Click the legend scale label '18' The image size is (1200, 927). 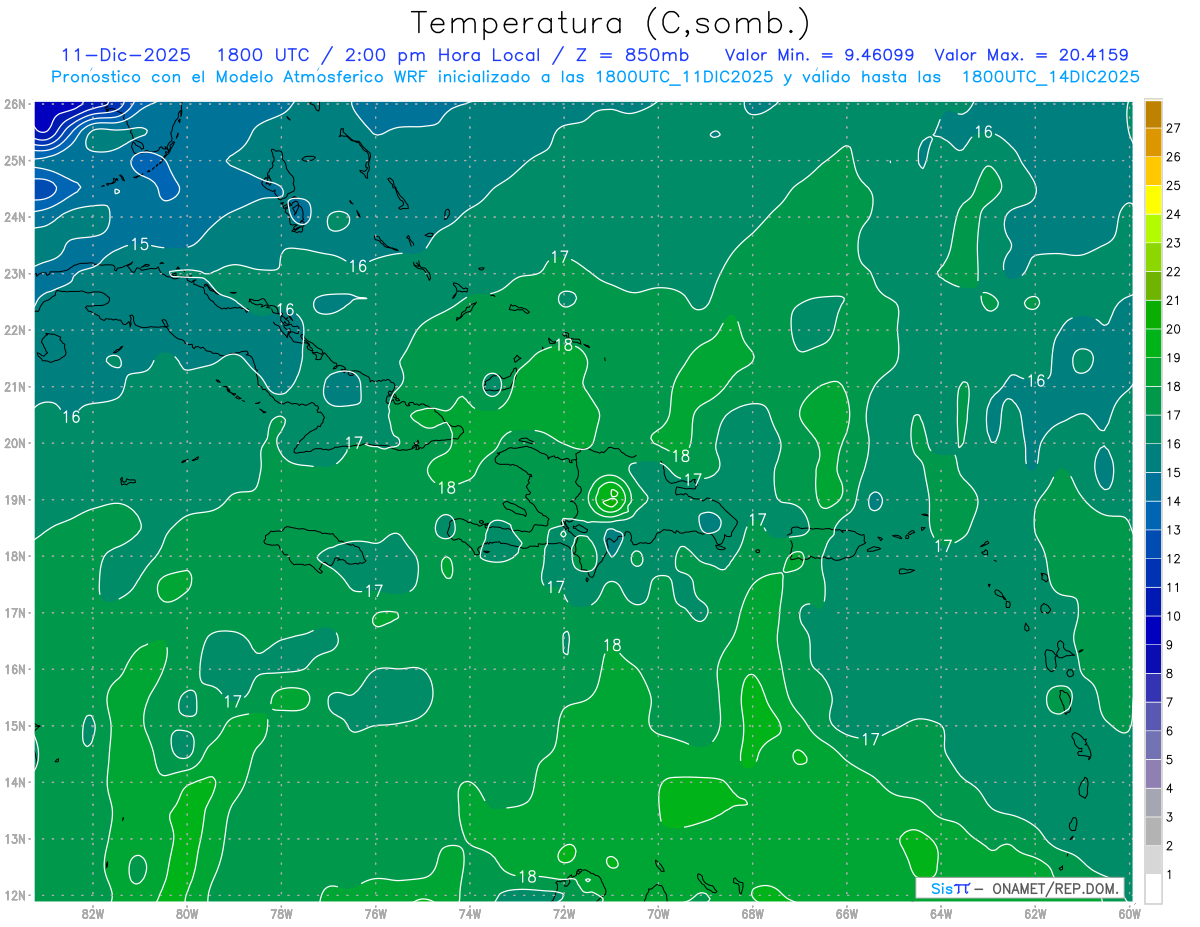click(1173, 386)
